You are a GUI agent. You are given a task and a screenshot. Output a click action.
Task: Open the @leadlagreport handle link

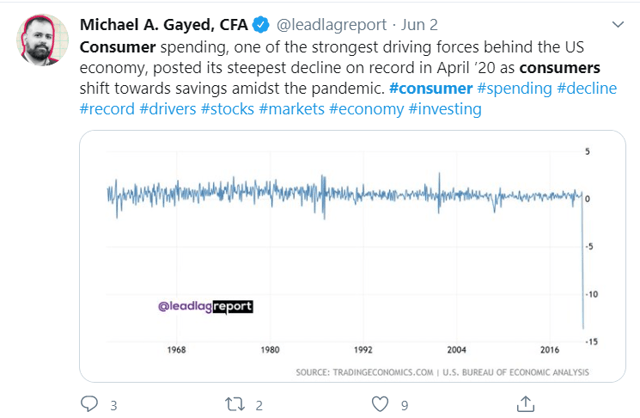pos(331,25)
